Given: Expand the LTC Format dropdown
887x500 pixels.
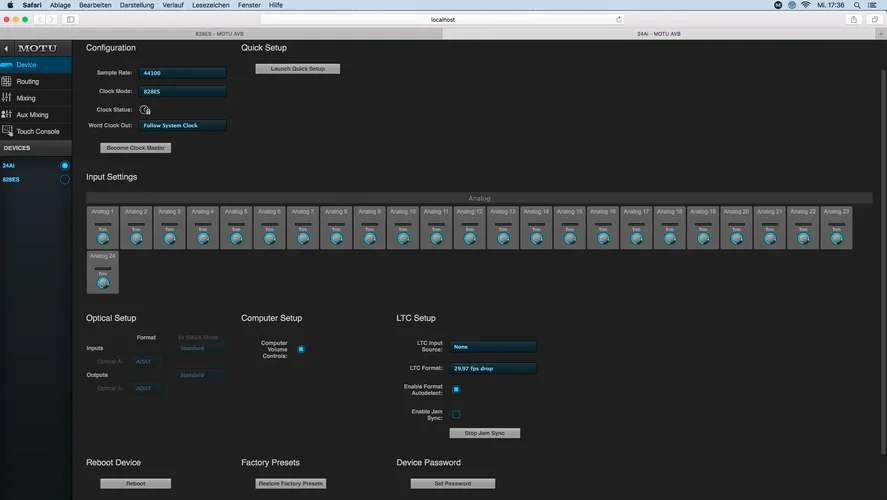Looking at the screenshot, I should coord(494,368).
